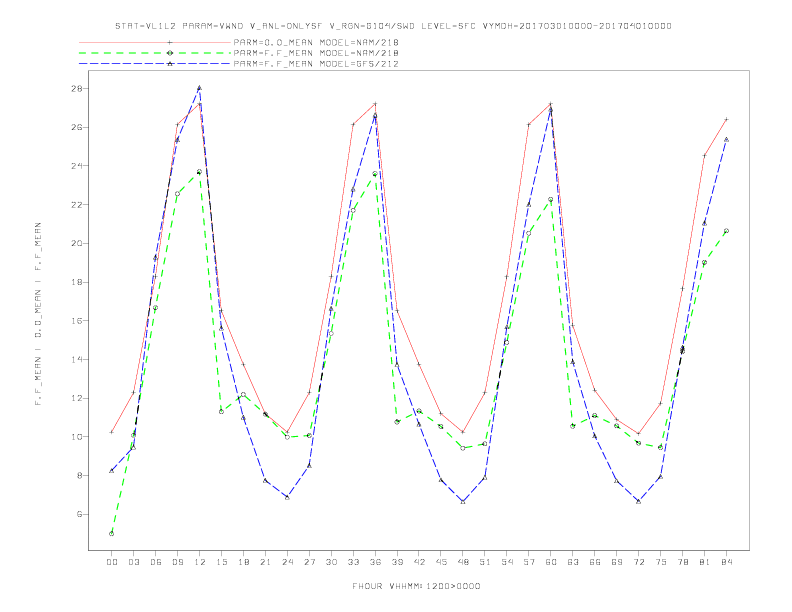Click the blue triangle minimum at hour 24
Screen dimensions: 792x612
(287, 497)
